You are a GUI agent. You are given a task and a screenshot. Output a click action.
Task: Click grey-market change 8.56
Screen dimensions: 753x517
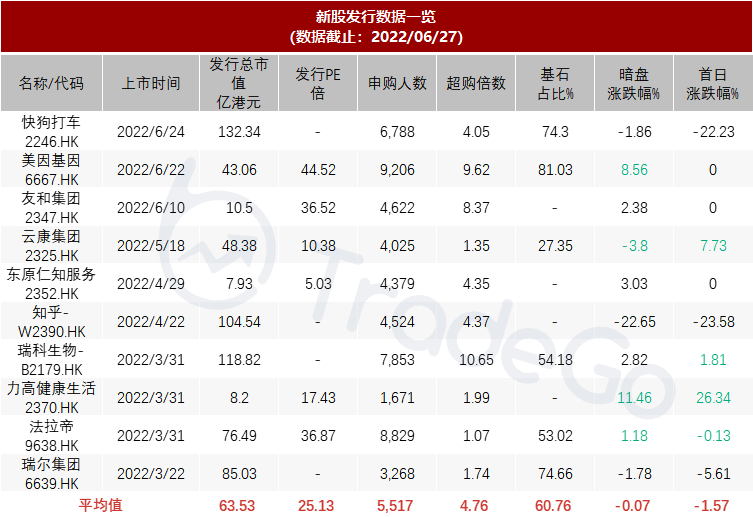(x=634, y=170)
